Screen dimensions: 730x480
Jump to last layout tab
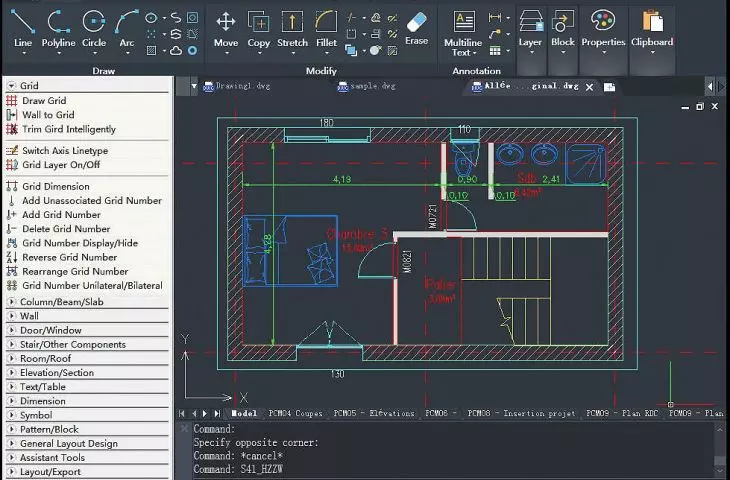coord(217,413)
